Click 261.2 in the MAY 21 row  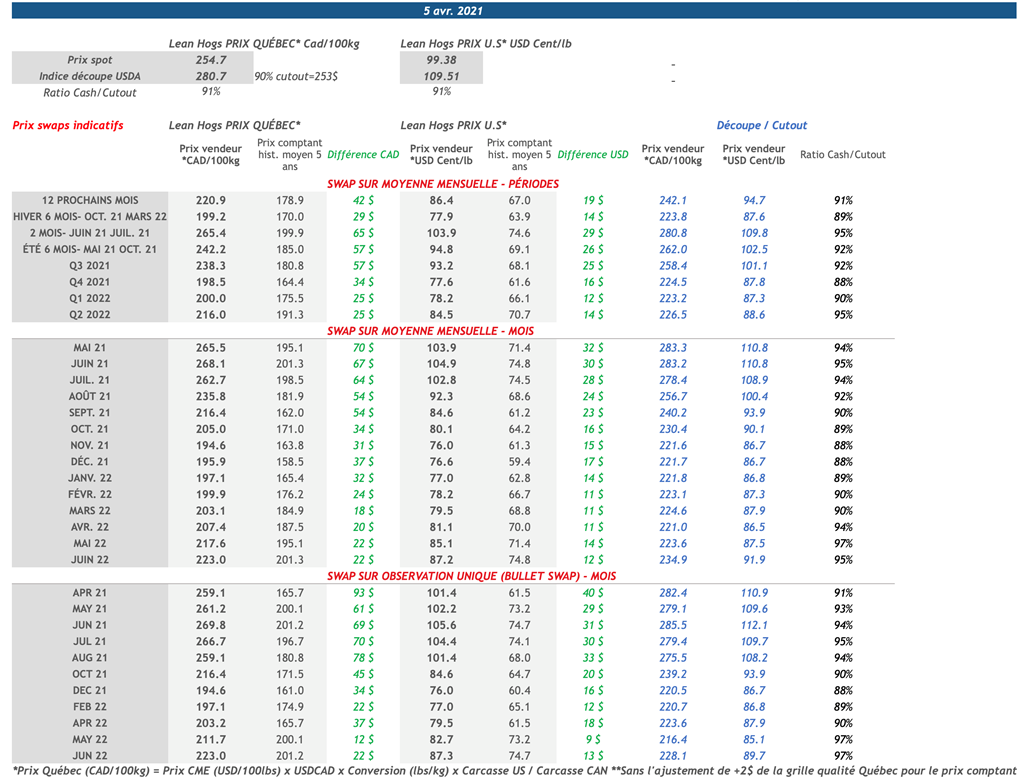tap(210, 609)
